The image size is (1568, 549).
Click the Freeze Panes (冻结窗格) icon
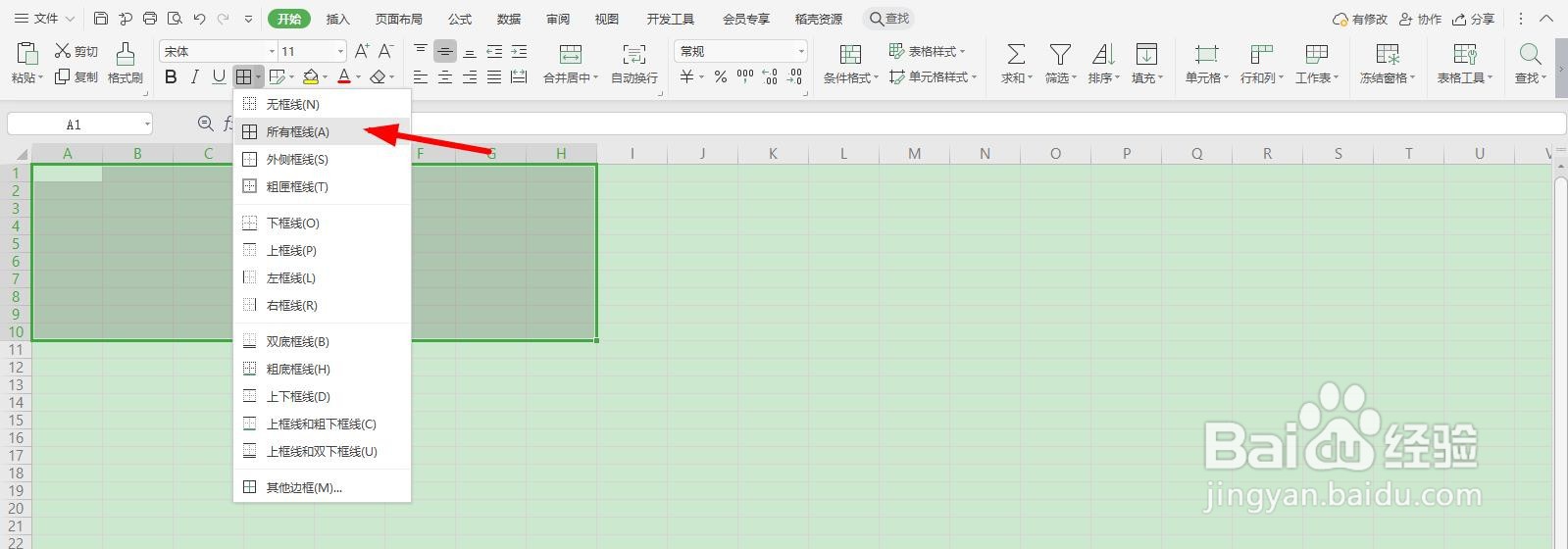[x=1387, y=53]
